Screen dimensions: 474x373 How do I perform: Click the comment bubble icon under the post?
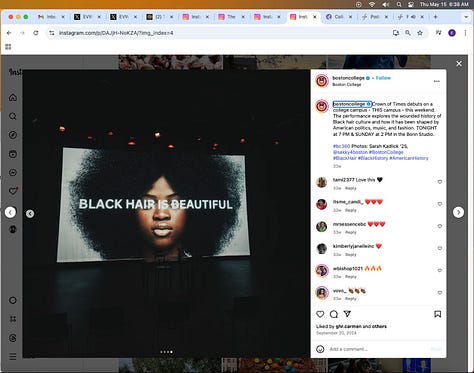pos(334,314)
